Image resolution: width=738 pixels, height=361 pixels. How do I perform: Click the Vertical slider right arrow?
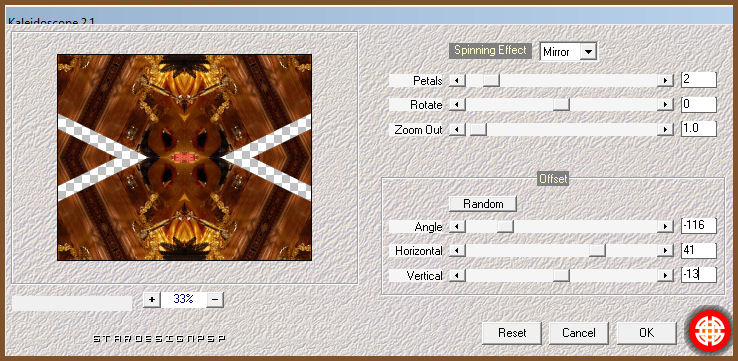[665, 275]
